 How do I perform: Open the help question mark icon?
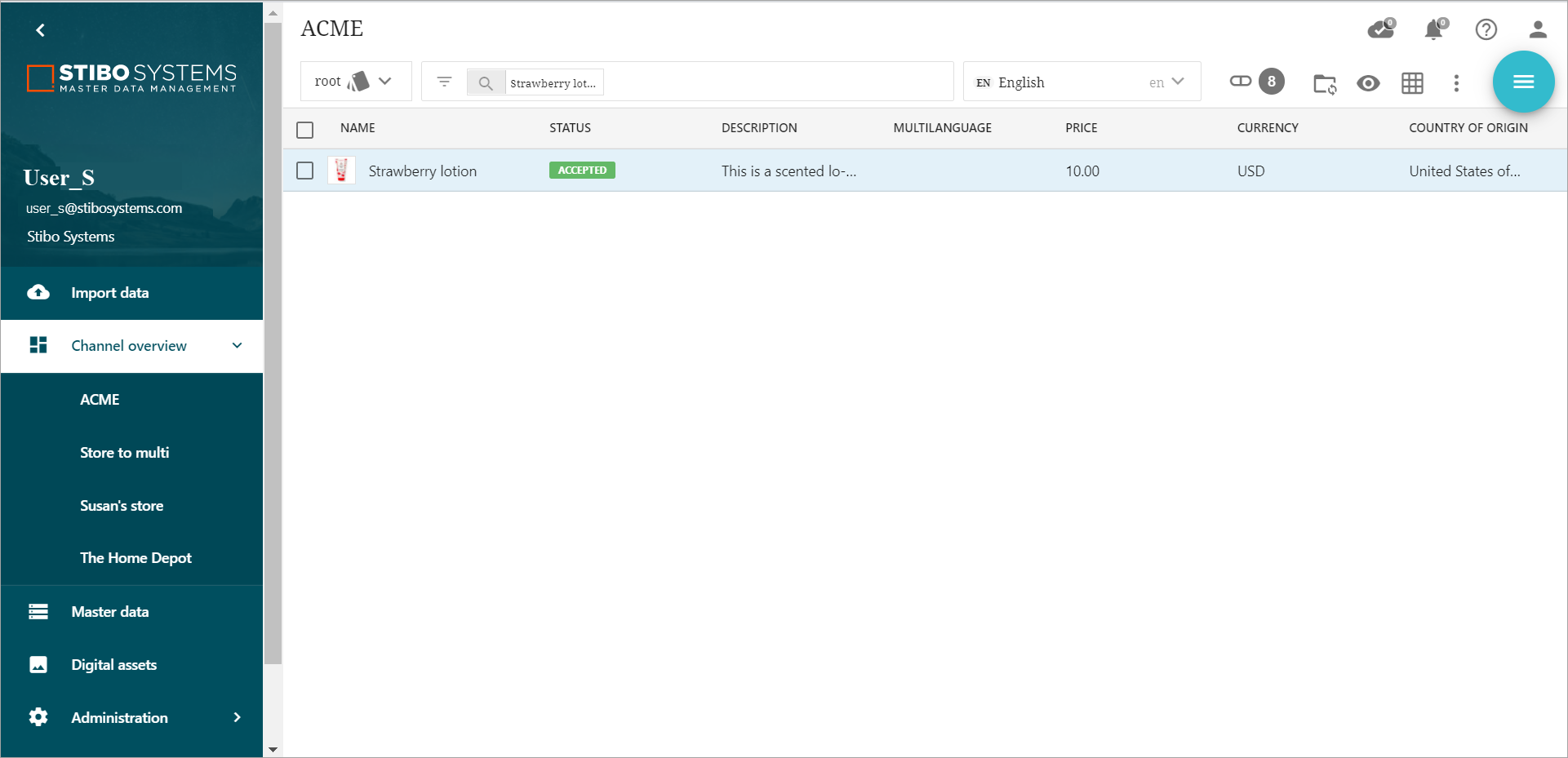[1486, 30]
